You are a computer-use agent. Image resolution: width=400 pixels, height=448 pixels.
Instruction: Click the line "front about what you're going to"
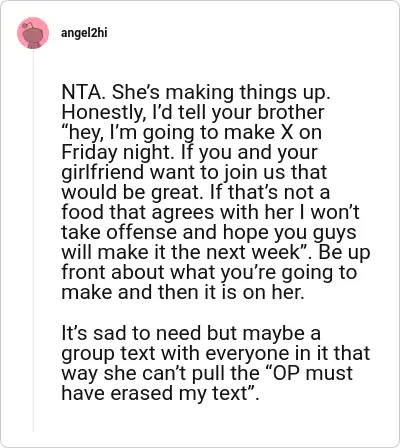[x=209, y=272]
